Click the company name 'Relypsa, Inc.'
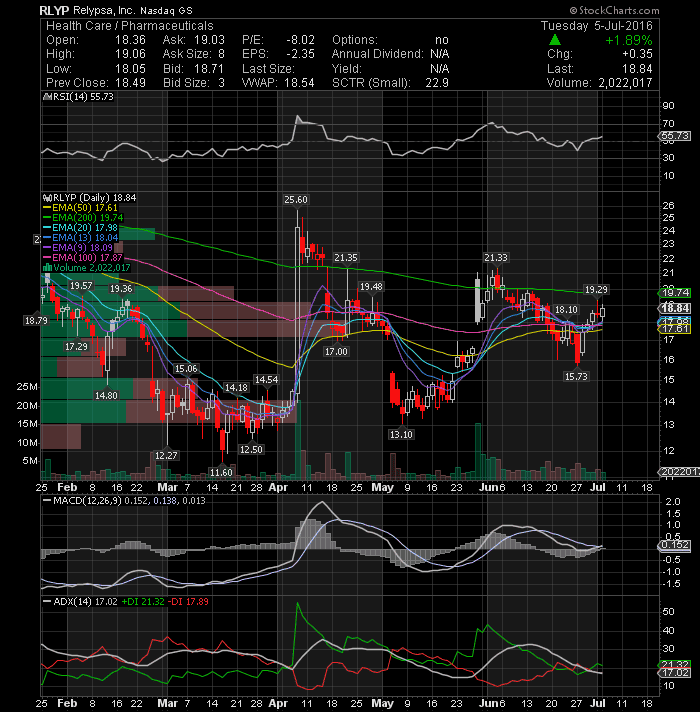Viewport: 700px width, 712px height. tap(104, 10)
